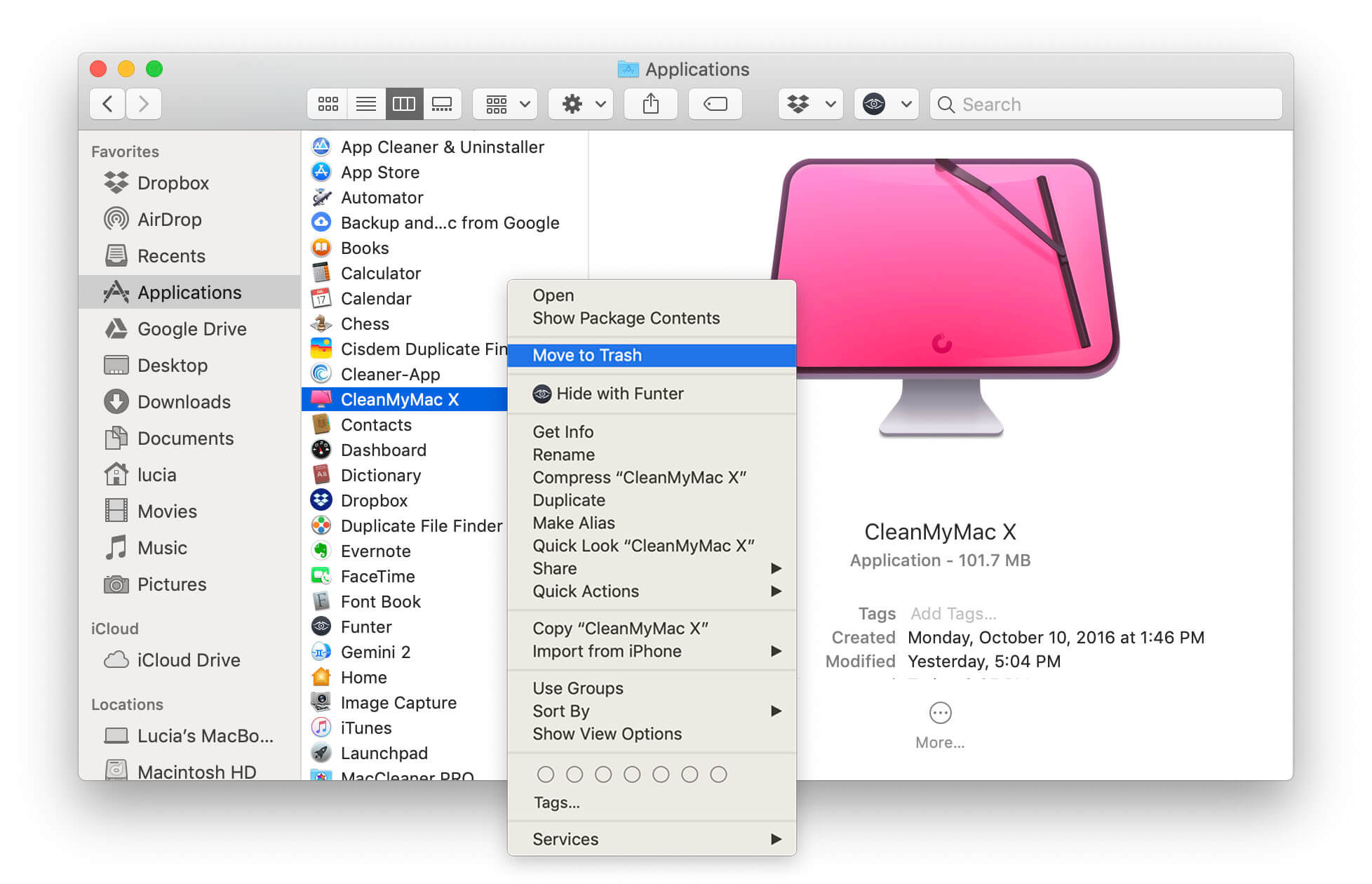The image size is (1372, 884).
Task: Select the App Cleaner & Uninstaller icon
Action: [x=323, y=148]
